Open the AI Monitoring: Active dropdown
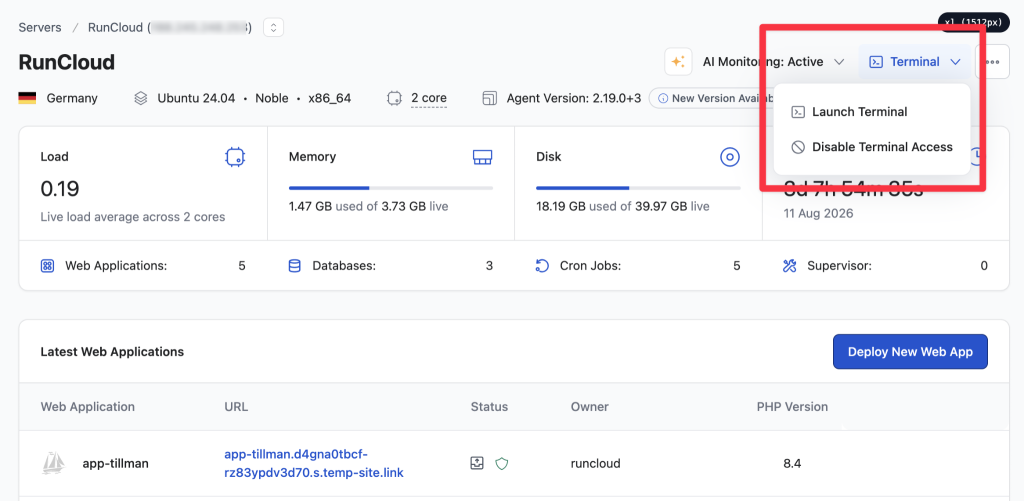 [773, 62]
